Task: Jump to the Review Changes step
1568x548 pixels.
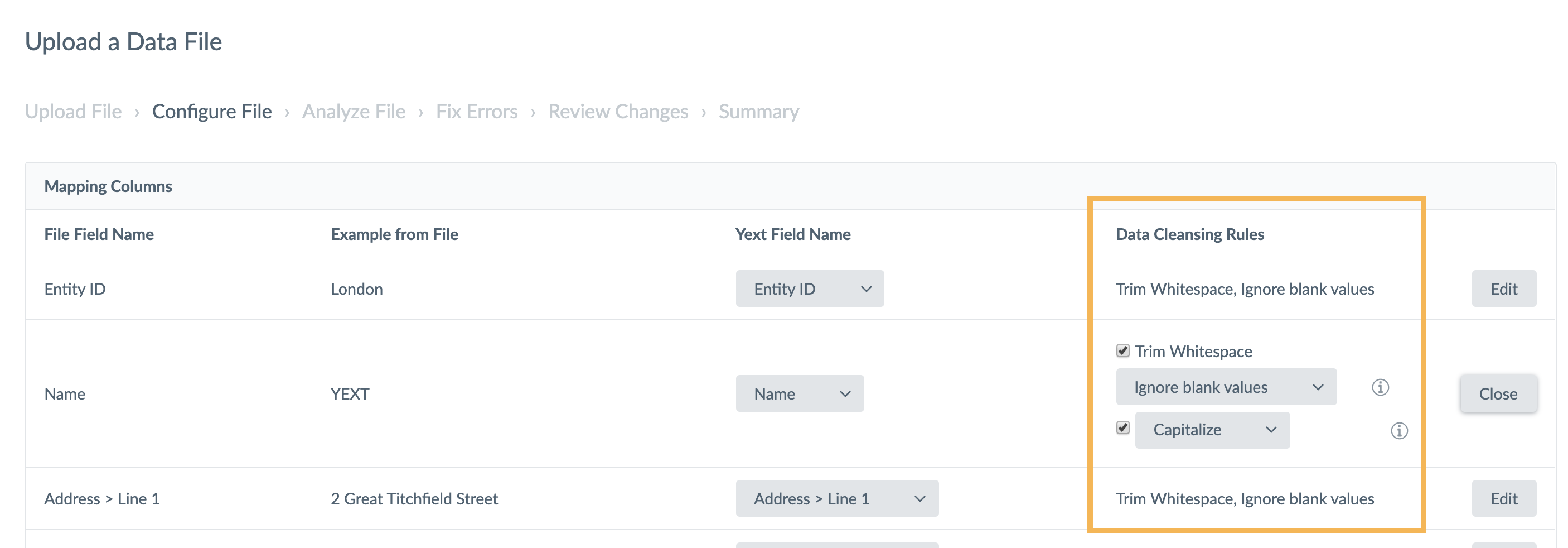Action: 618,112
